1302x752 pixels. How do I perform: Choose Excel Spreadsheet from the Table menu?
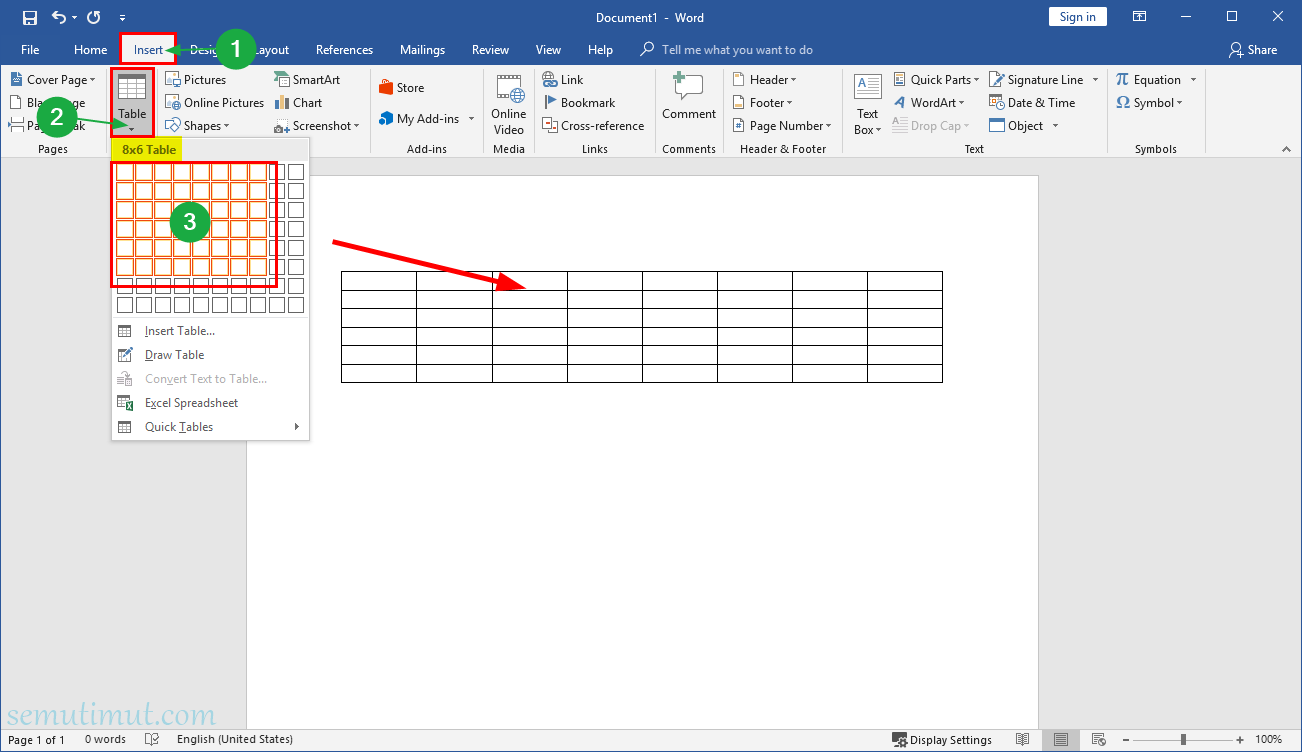(x=211, y=403)
